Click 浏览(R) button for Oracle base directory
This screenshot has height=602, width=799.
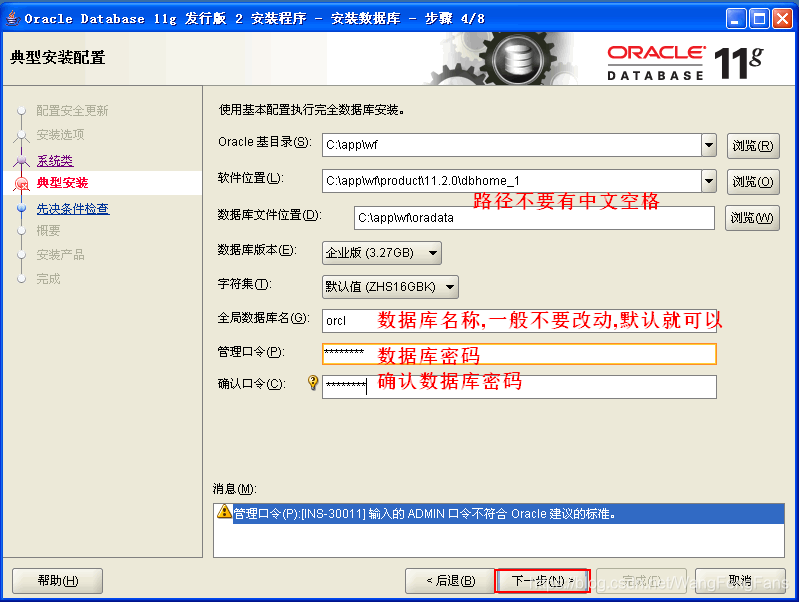(x=753, y=146)
